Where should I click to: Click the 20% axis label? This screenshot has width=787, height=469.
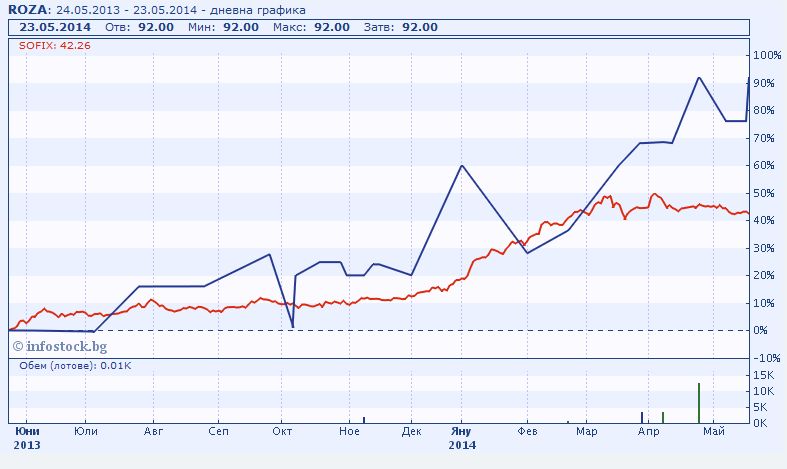(764, 276)
